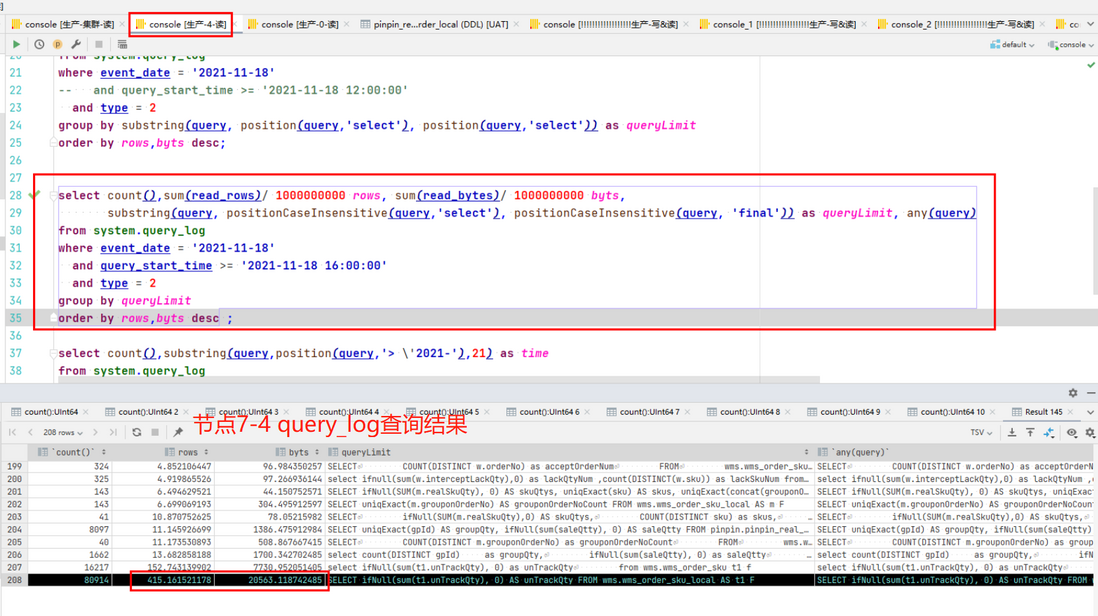Run the query with the green Execute arrow
Viewport: 1098px width, 616px height.
pos(16,44)
